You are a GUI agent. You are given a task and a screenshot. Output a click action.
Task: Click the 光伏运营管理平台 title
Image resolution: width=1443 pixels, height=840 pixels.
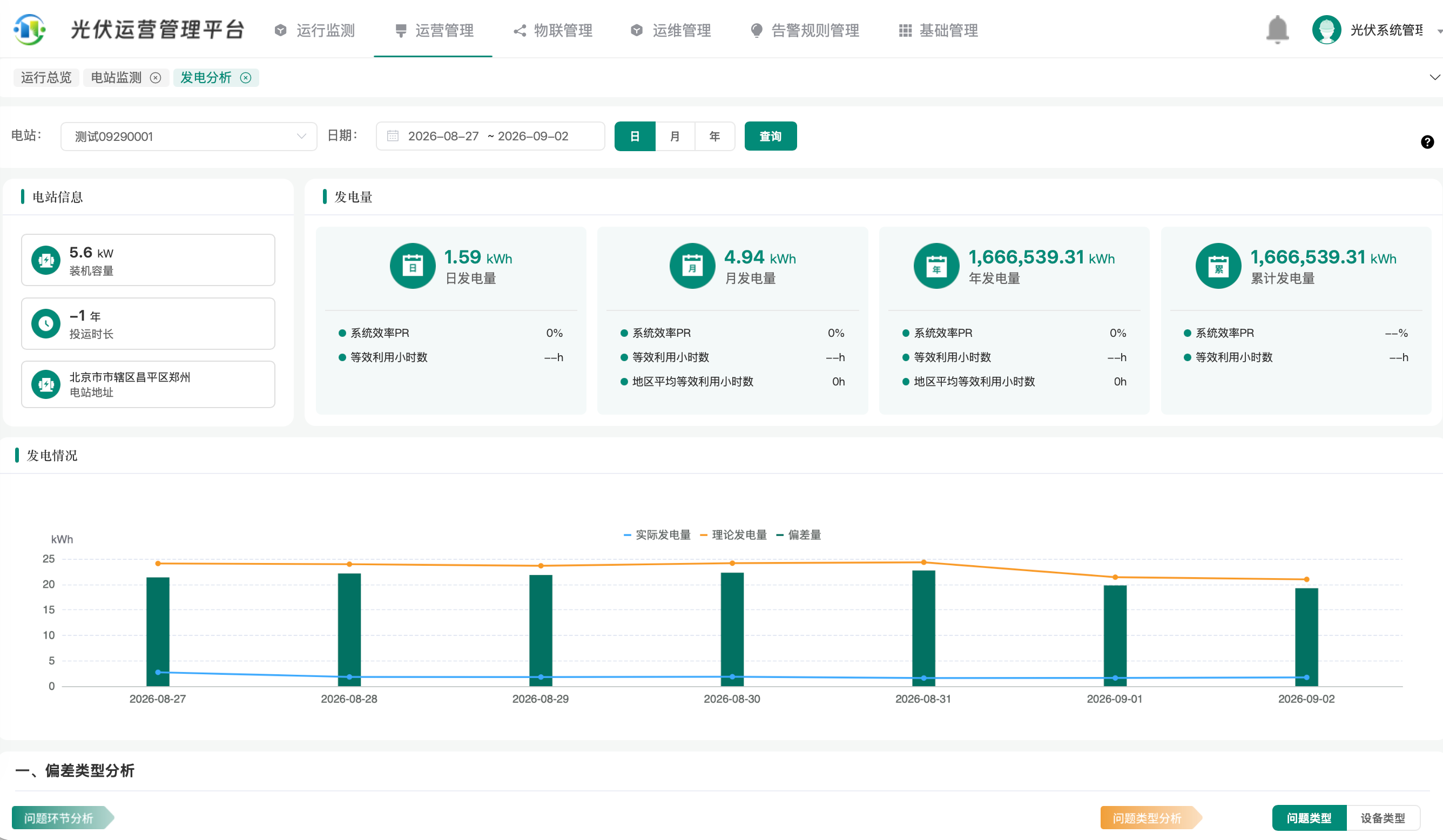point(158,30)
